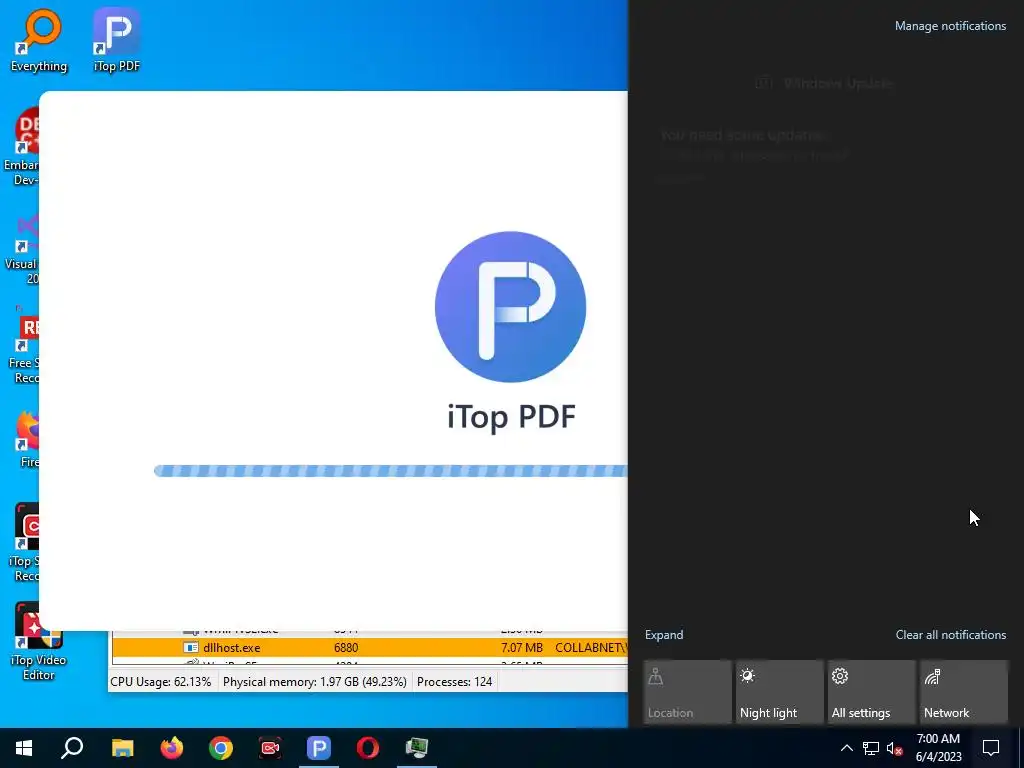Screen dimensions: 1024x768
Task: Expand the quick actions panel
Action: pos(664,635)
